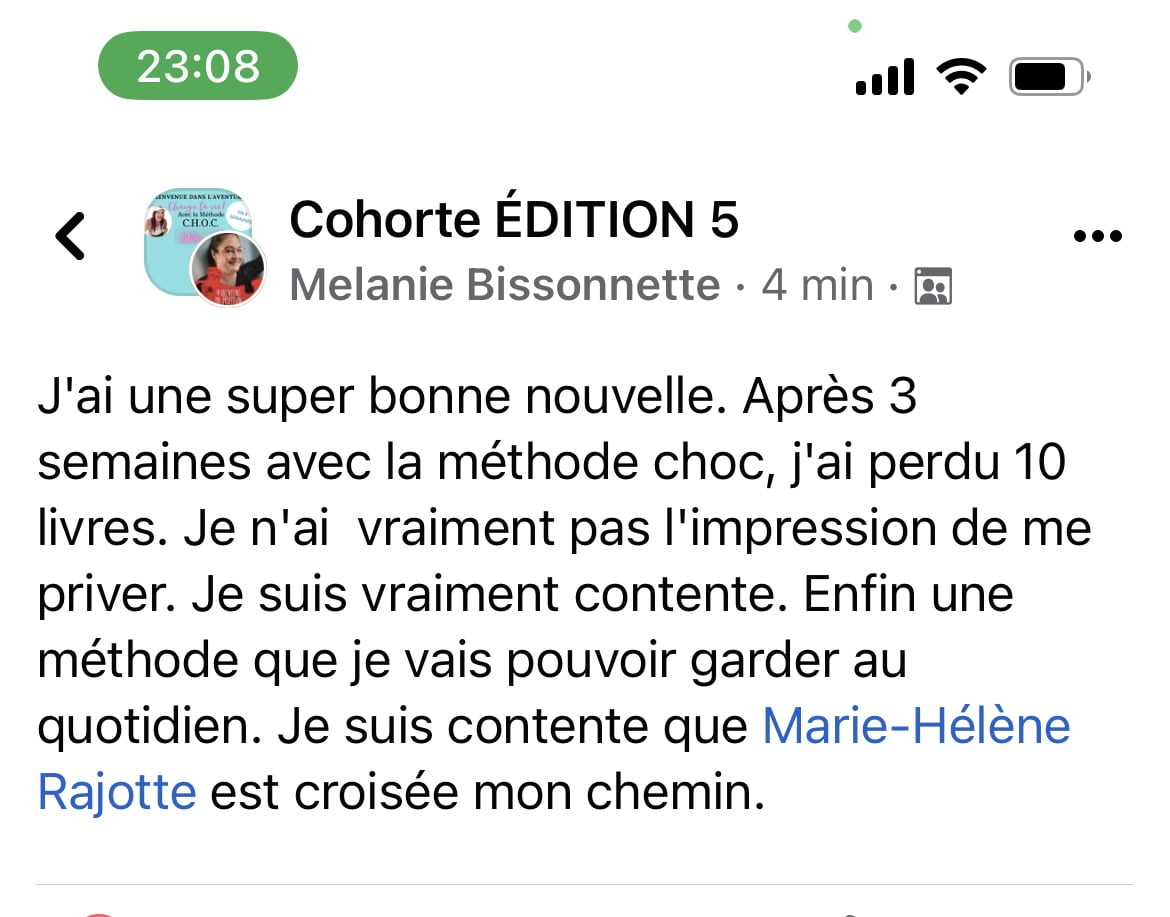Click the blue Rajotte link text
Screen dimensions: 1170x917
point(117,793)
